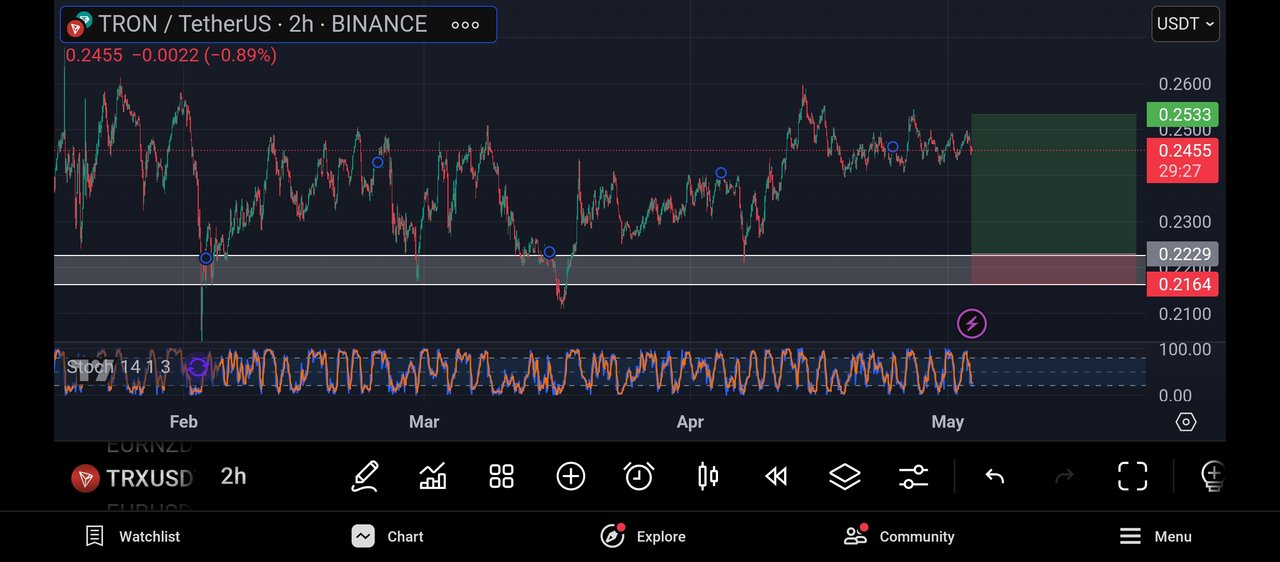The image size is (1280, 562).
Task: Switch to the Explore tab
Action: pos(643,536)
